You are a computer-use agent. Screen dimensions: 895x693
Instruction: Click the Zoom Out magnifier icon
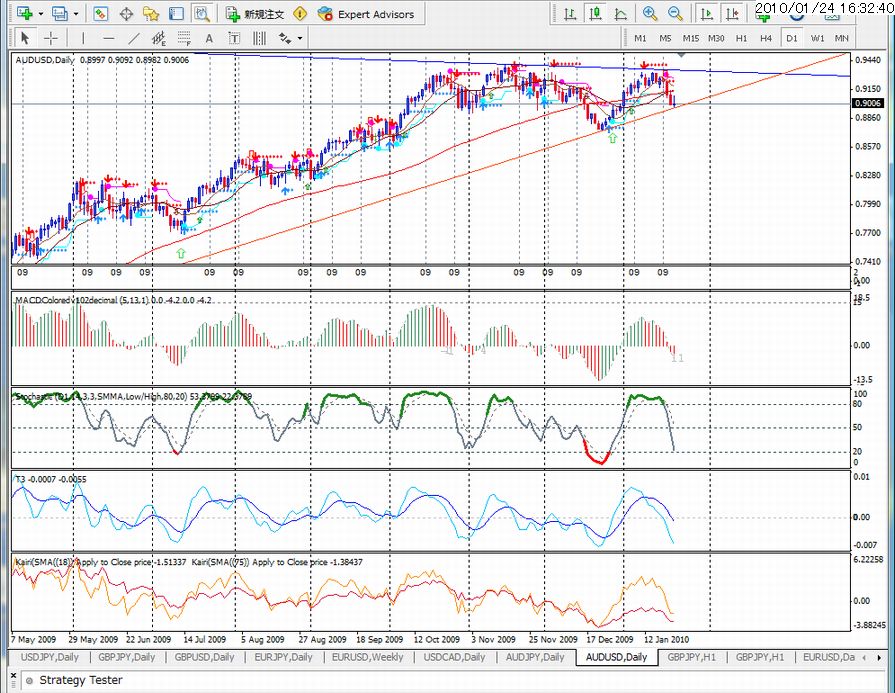[675, 14]
